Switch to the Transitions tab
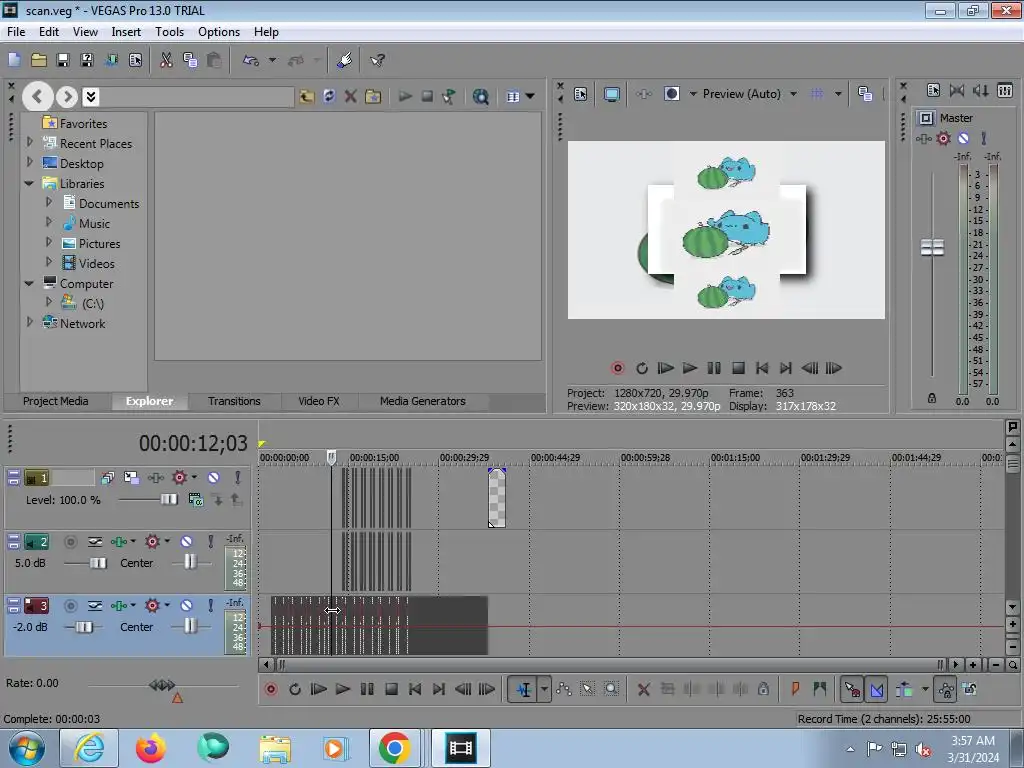 (x=234, y=401)
